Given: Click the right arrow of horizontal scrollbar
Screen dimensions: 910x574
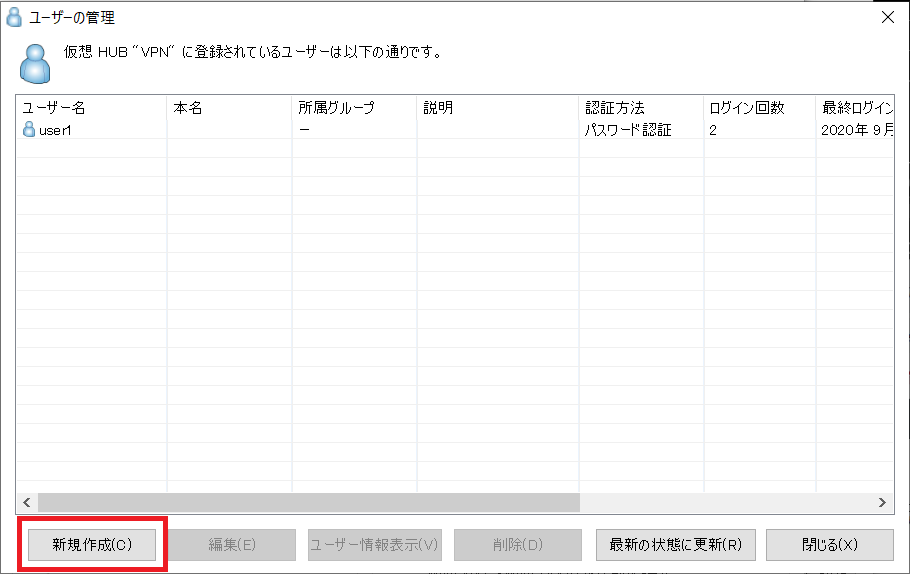Looking at the screenshot, I should tap(882, 503).
